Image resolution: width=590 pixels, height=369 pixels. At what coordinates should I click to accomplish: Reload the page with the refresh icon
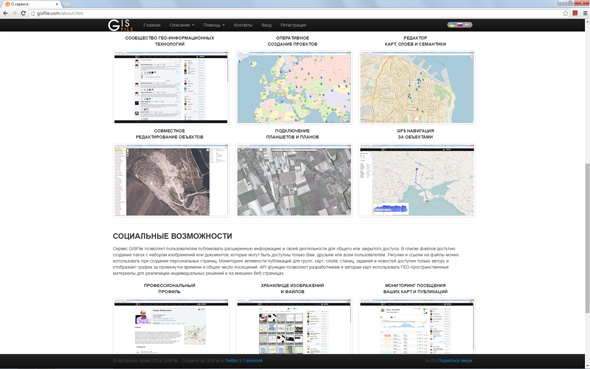(x=23, y=13)
